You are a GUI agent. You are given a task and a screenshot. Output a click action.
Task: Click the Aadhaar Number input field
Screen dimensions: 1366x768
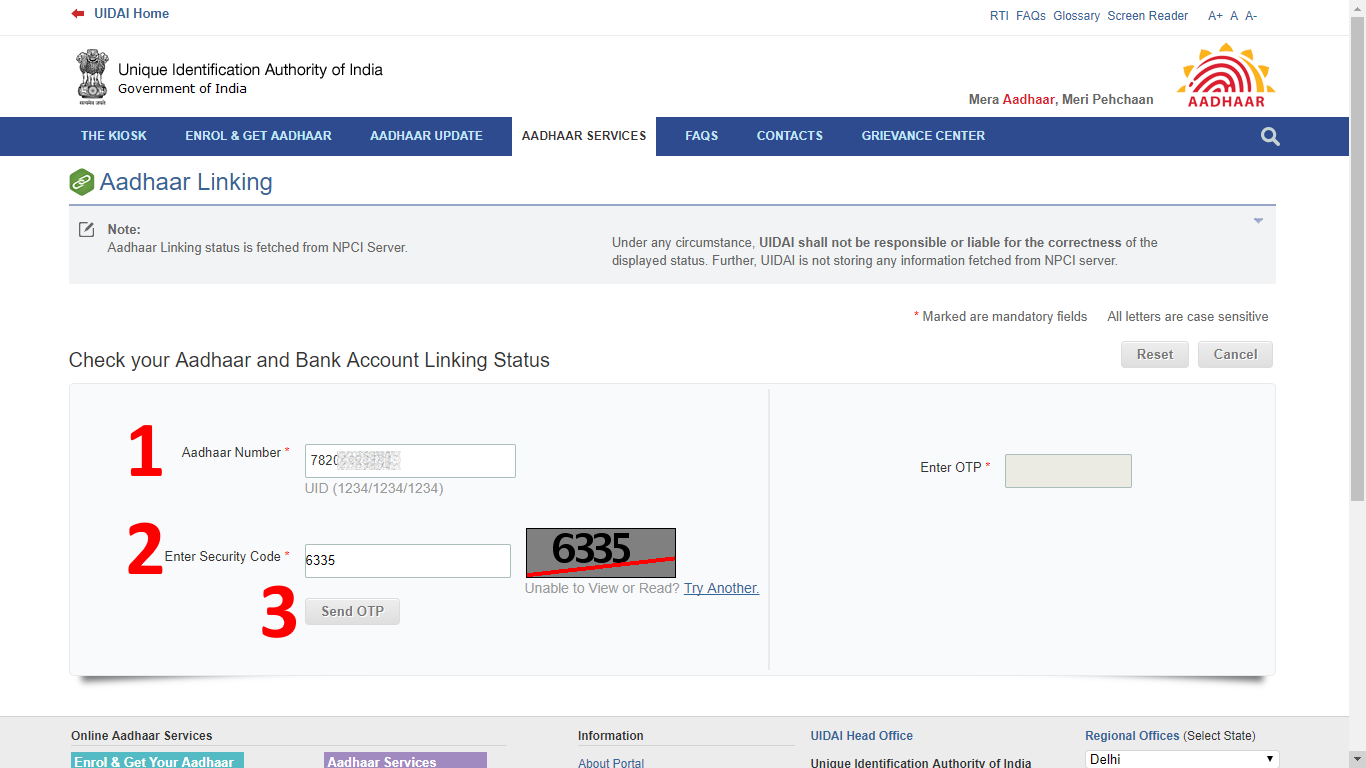[410, 461]
